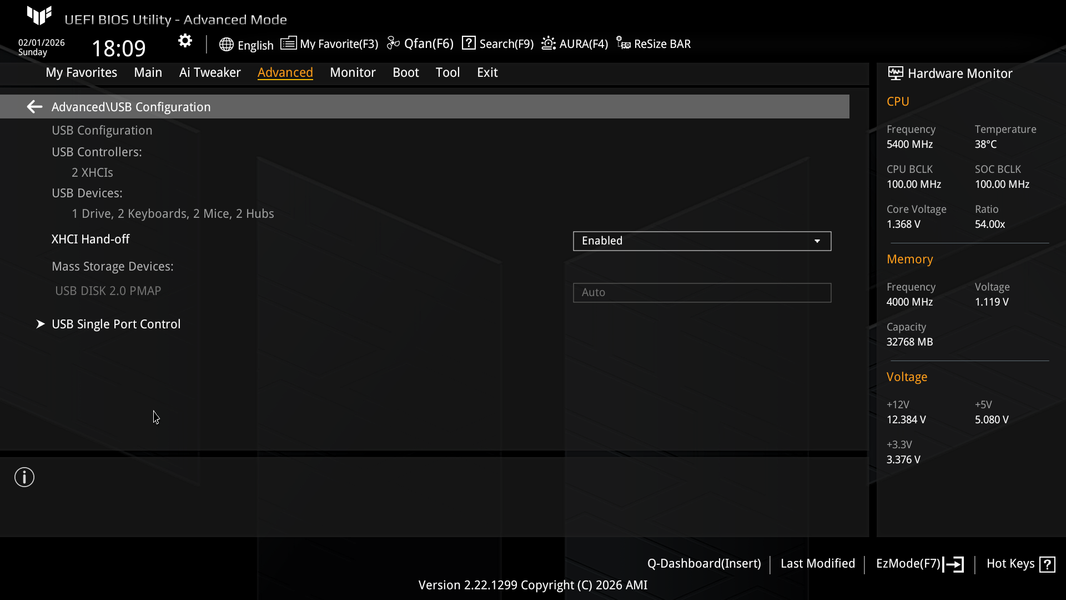
Task: Click the info circle icon
Action: (24, 477)
